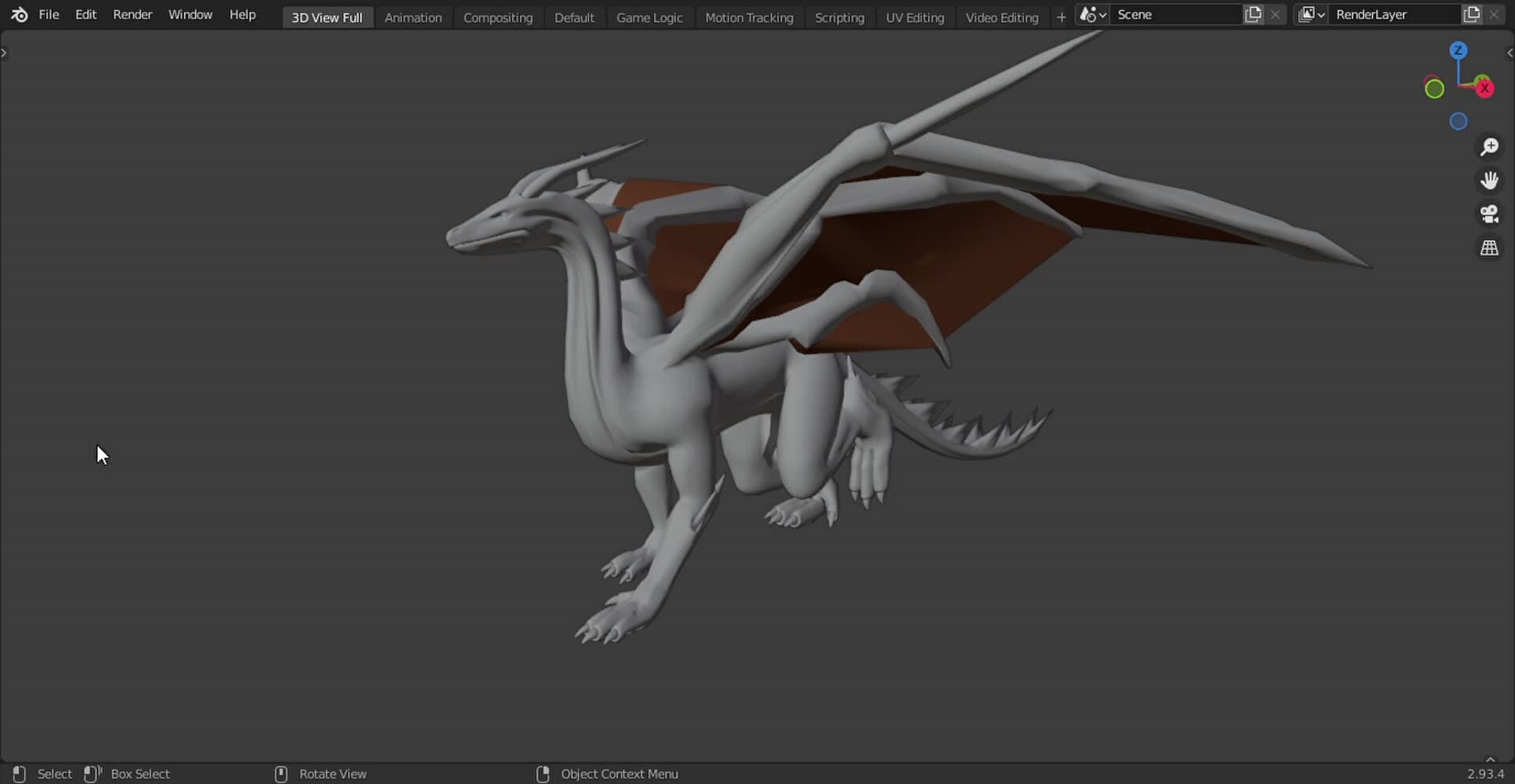Select the zoom view magnifier icon
The width and height of the screenshot is (1515, 784).
[x=1490, y=147]
